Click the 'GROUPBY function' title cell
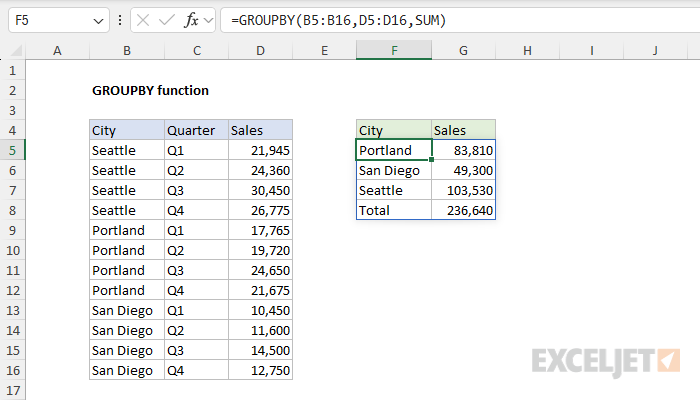The image size is (700, 400). (150, 91)
